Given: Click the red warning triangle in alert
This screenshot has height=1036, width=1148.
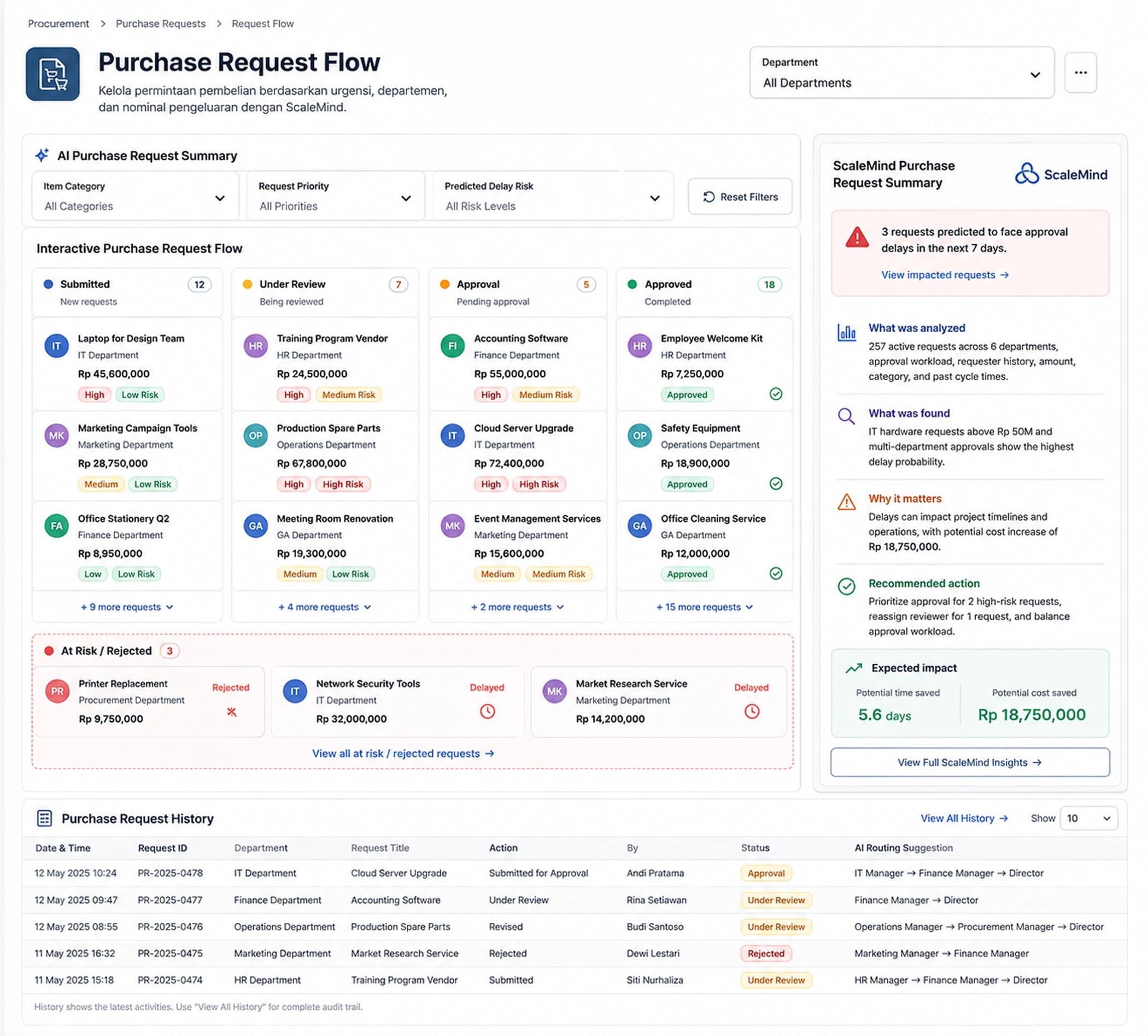Looking at the screenshot, I should tap(857, 237).
